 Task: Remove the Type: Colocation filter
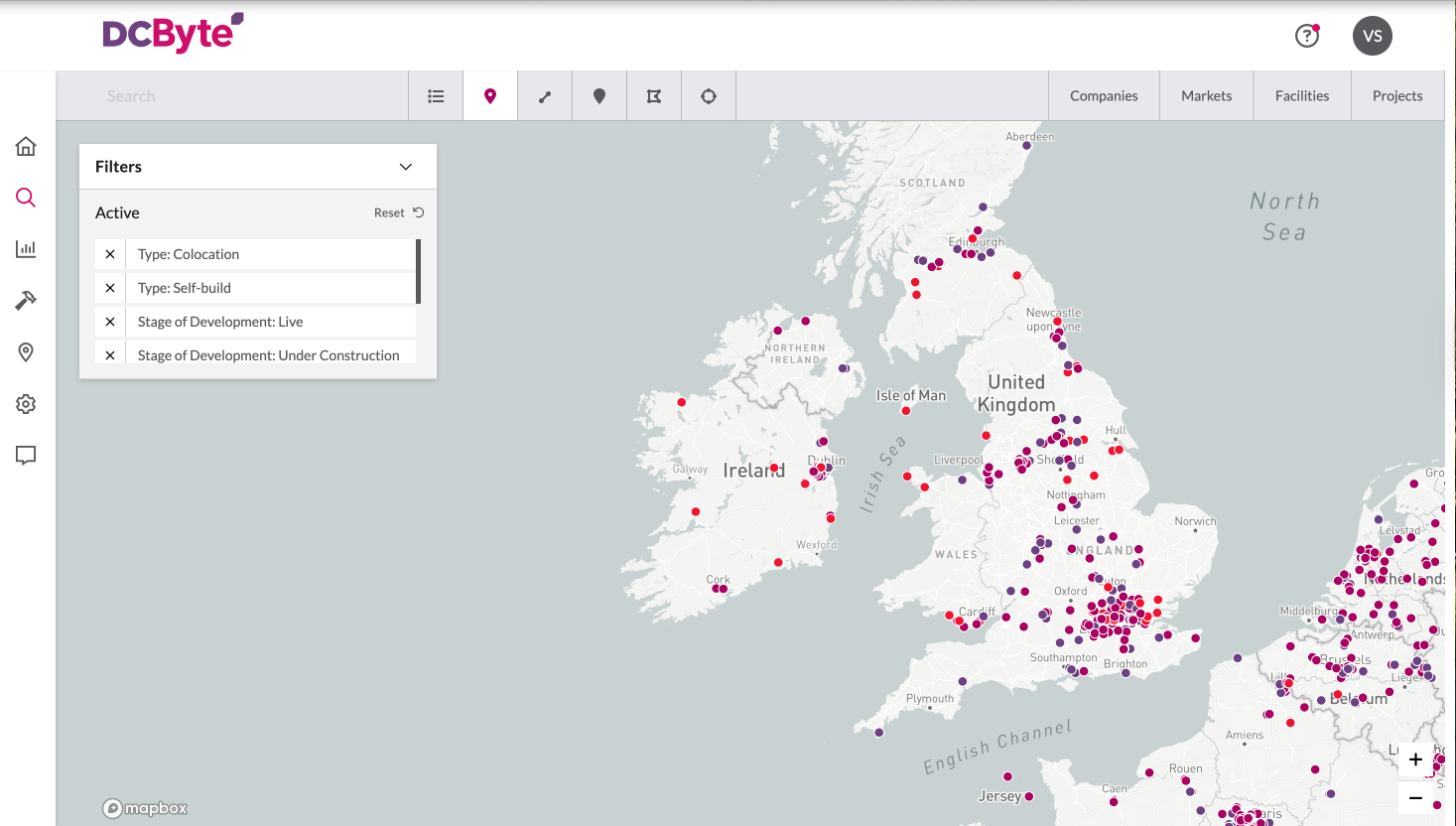(x=110, y=254)
